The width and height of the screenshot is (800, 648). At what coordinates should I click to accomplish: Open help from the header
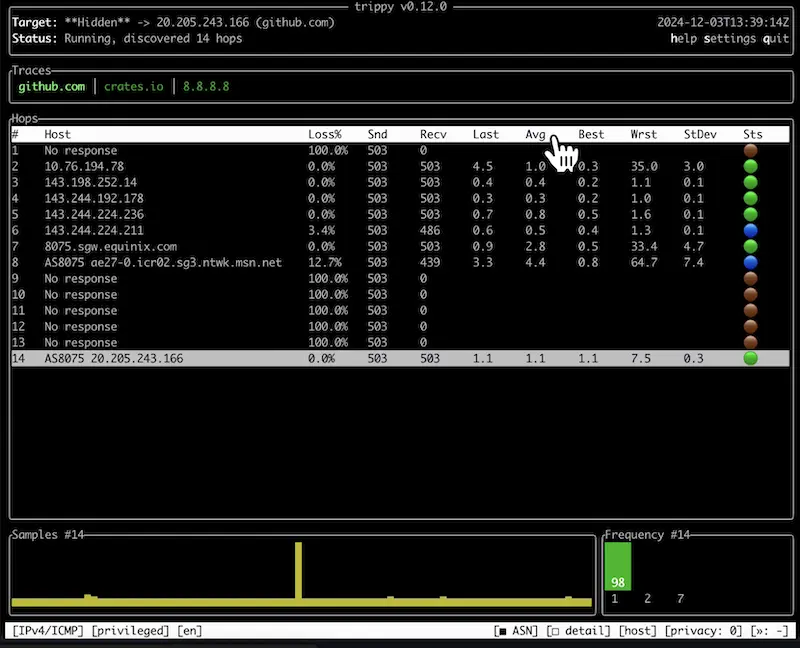coord(684,38)
